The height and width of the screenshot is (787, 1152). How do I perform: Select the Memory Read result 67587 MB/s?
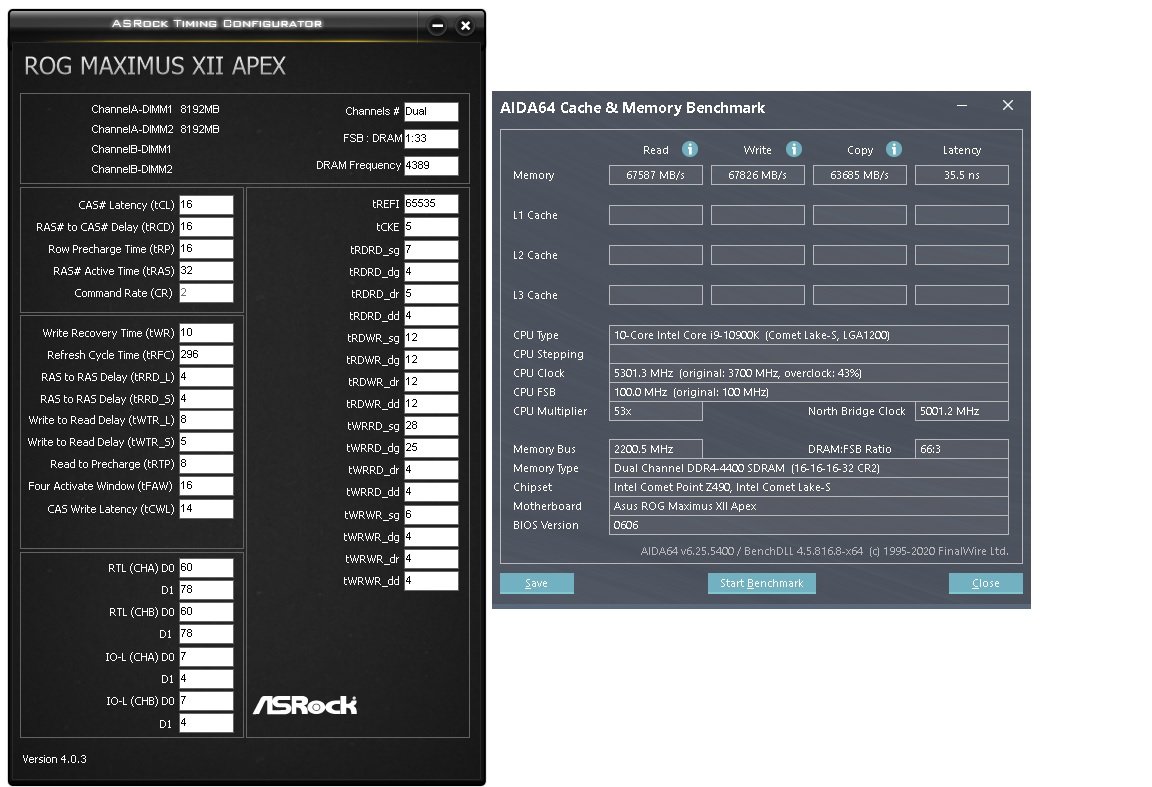[655, 175]
